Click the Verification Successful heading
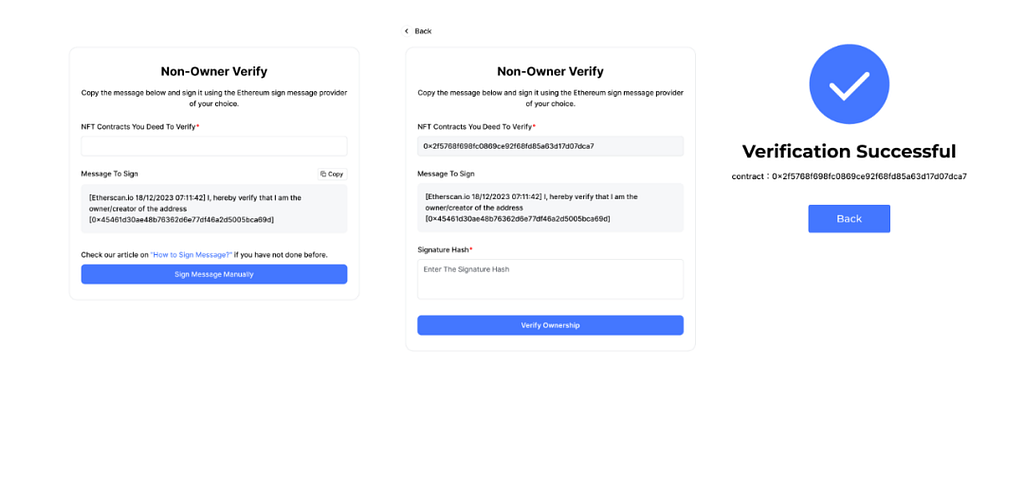Screen dimensions: 1024x495 tap(849, 152)
